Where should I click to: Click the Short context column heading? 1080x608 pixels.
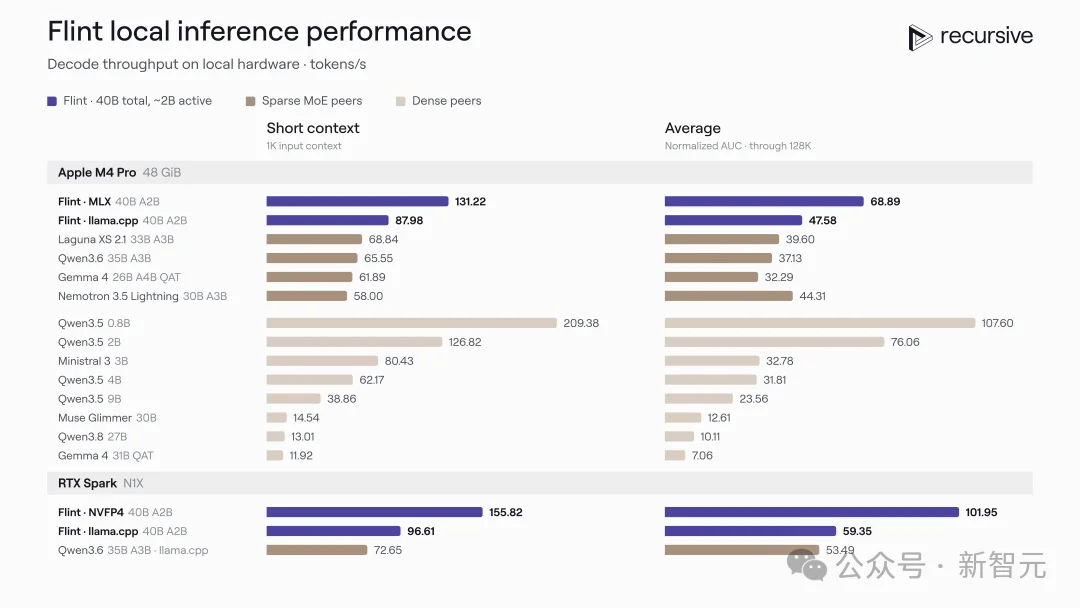click(x=313, y=128)
